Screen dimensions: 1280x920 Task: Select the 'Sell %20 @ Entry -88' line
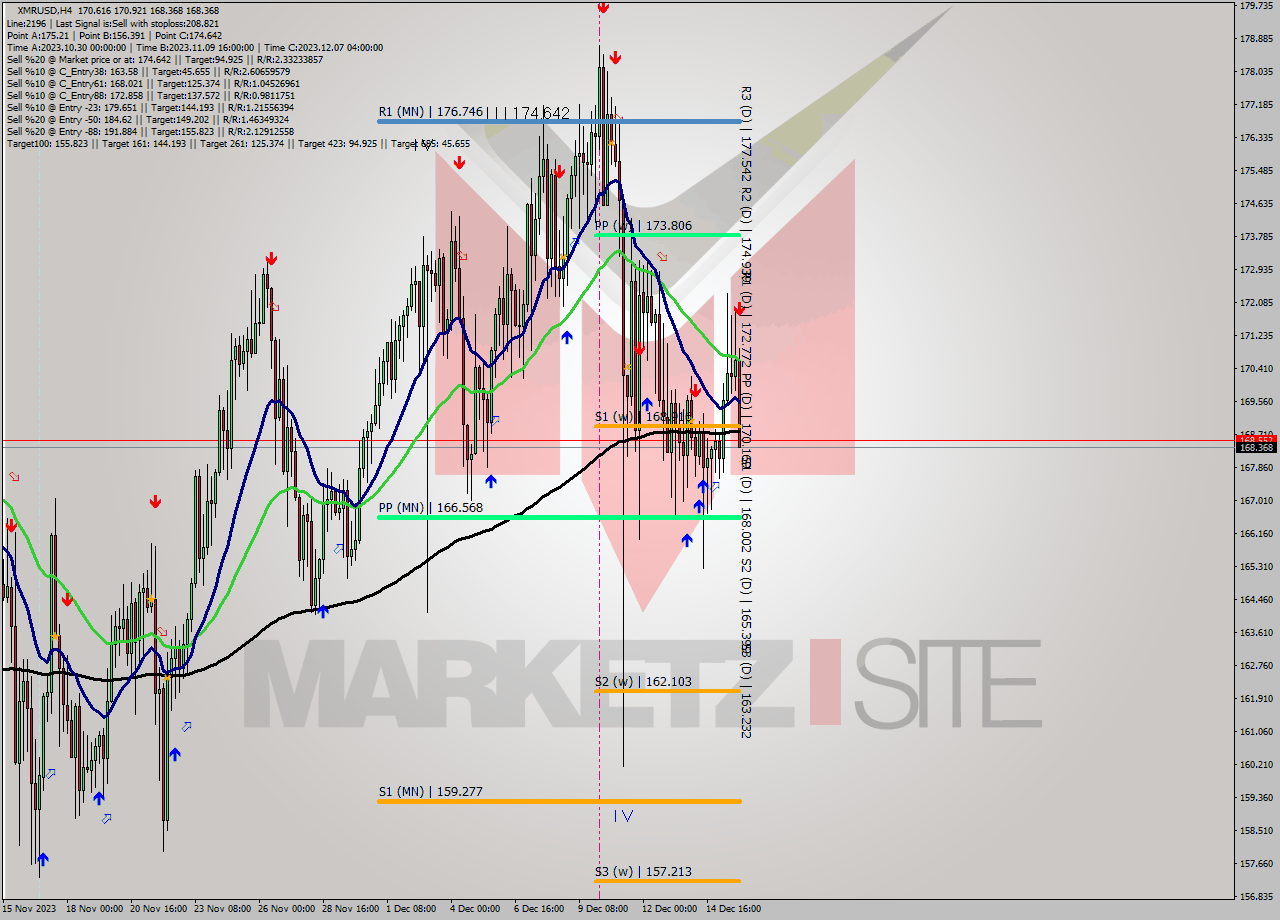[x=149, y=131]
